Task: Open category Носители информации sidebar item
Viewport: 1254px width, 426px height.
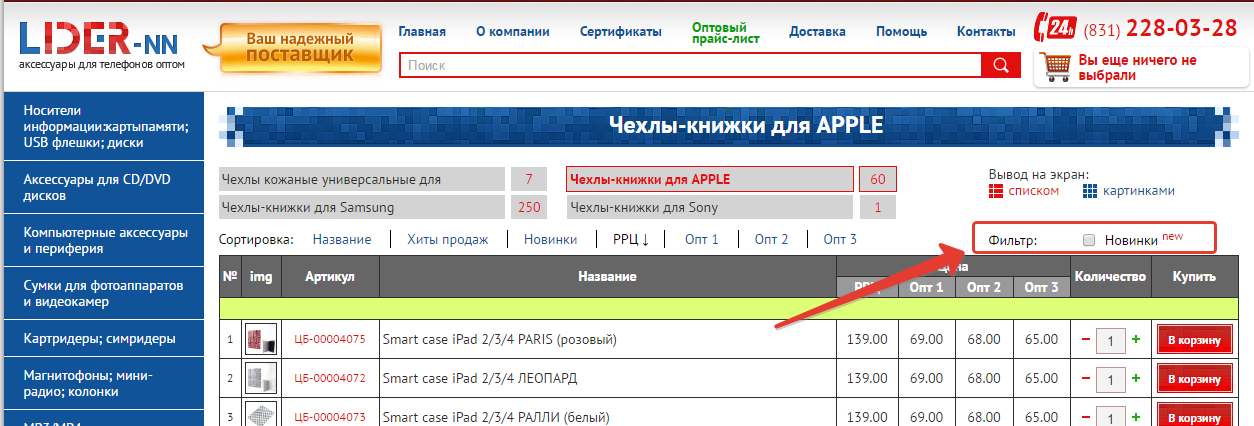Action: click(104, 126)
